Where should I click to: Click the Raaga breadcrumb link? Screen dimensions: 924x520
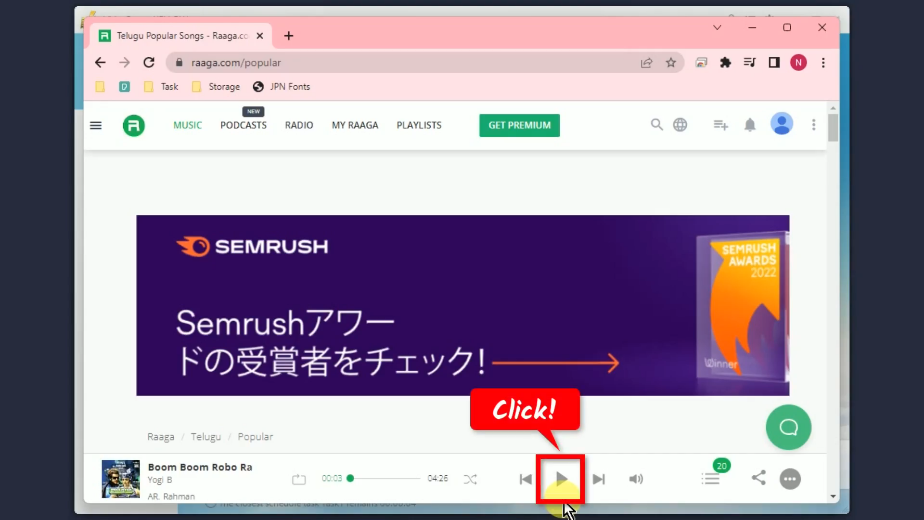point(160,437)
